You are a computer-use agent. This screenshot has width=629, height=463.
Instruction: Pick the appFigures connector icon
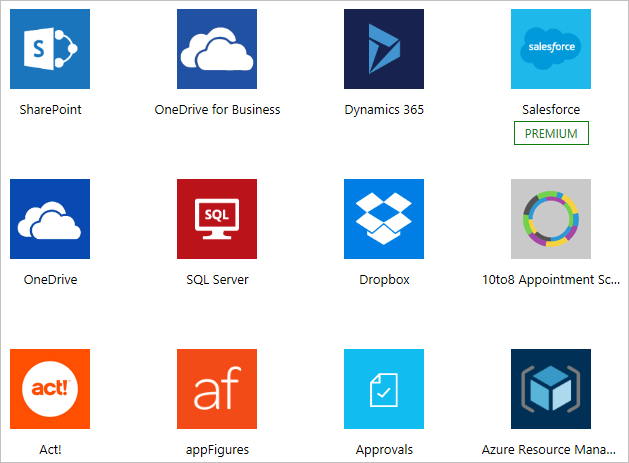217,389
